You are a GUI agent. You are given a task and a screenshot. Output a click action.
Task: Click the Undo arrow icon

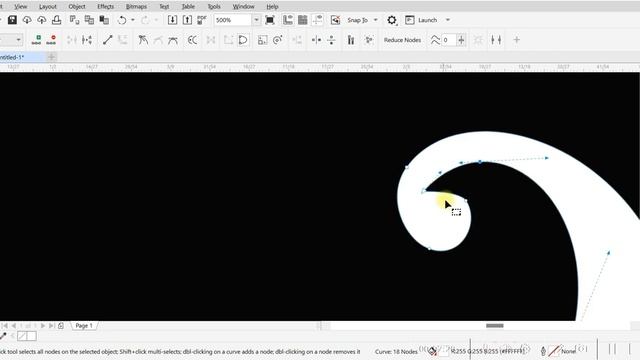(122, 20)
